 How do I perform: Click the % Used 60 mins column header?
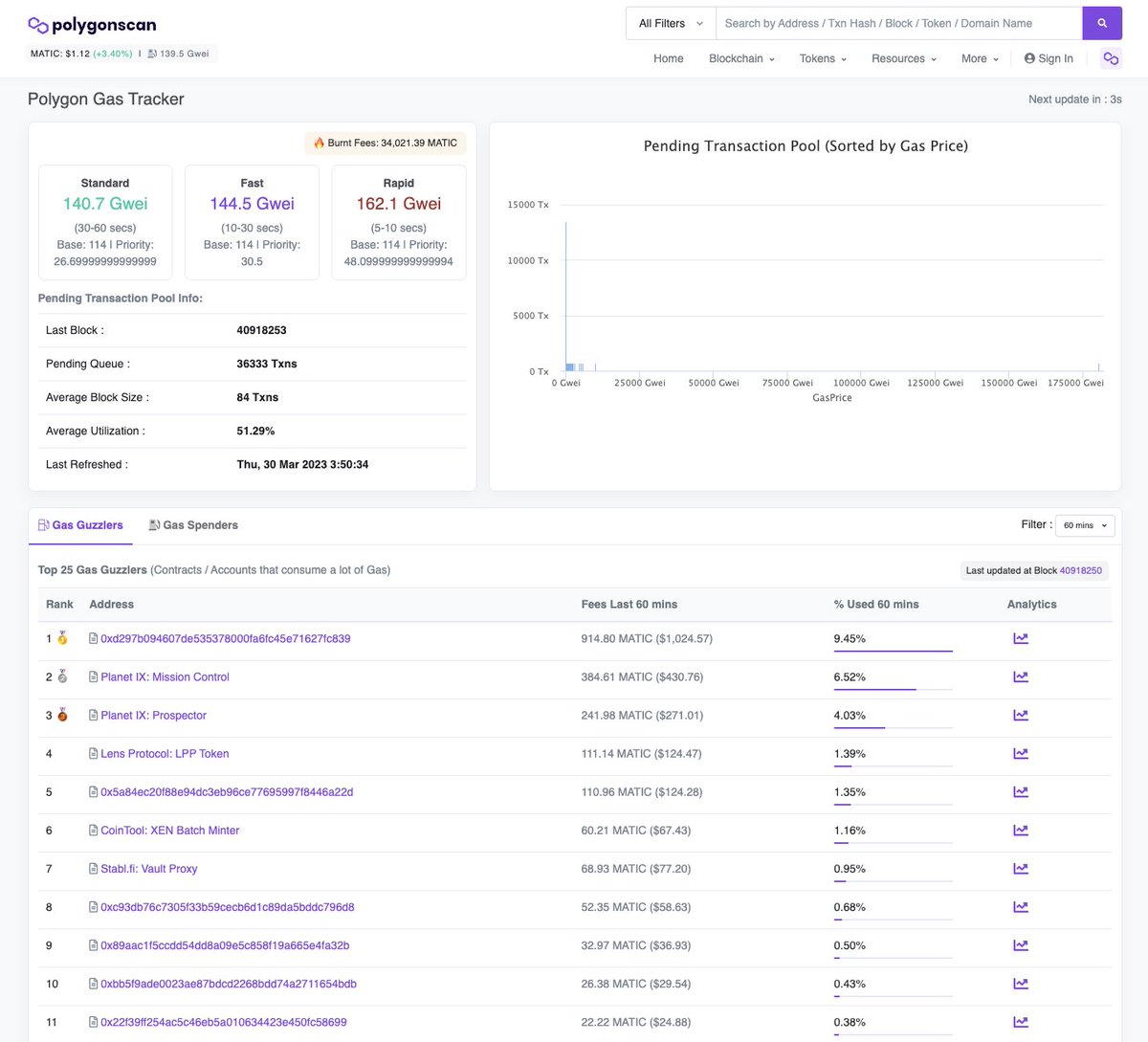[875, 604]
